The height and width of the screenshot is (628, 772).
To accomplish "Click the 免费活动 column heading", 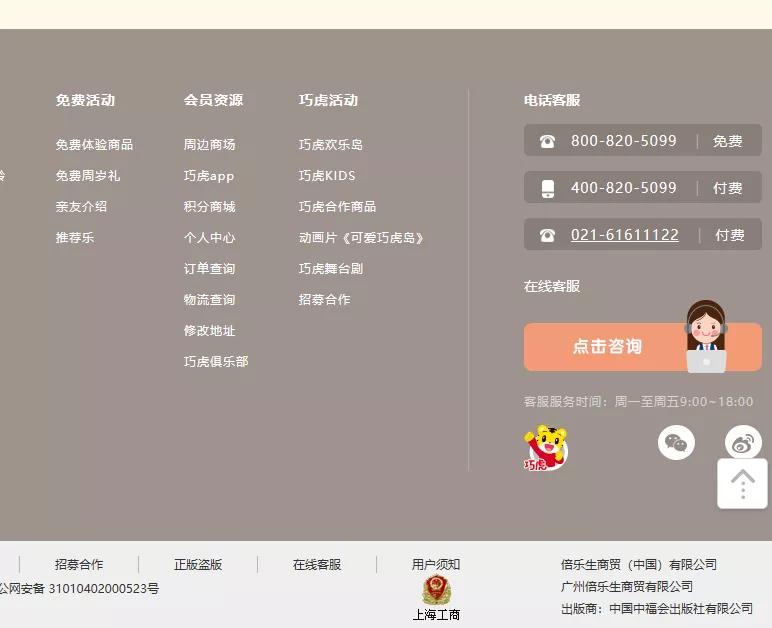I will coord(85,100).
